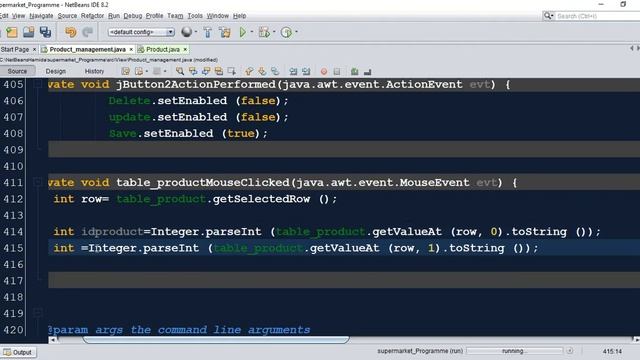The height and width of the screenshot is (360, 640).
Task: Undo the last edit
Action: tap(71, 32)
